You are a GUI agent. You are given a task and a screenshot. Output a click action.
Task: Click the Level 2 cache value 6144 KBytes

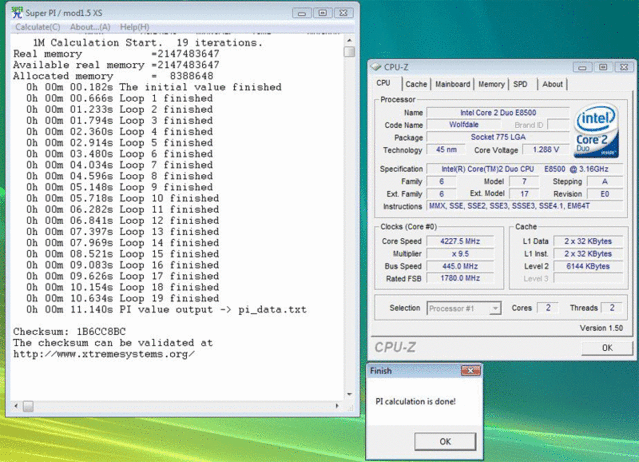[588, 266]
